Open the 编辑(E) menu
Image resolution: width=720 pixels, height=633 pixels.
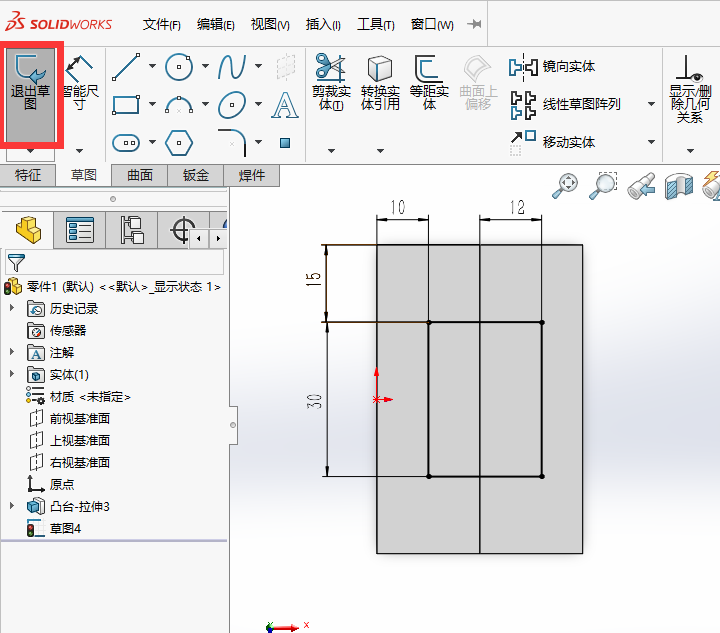coord(215,24)
